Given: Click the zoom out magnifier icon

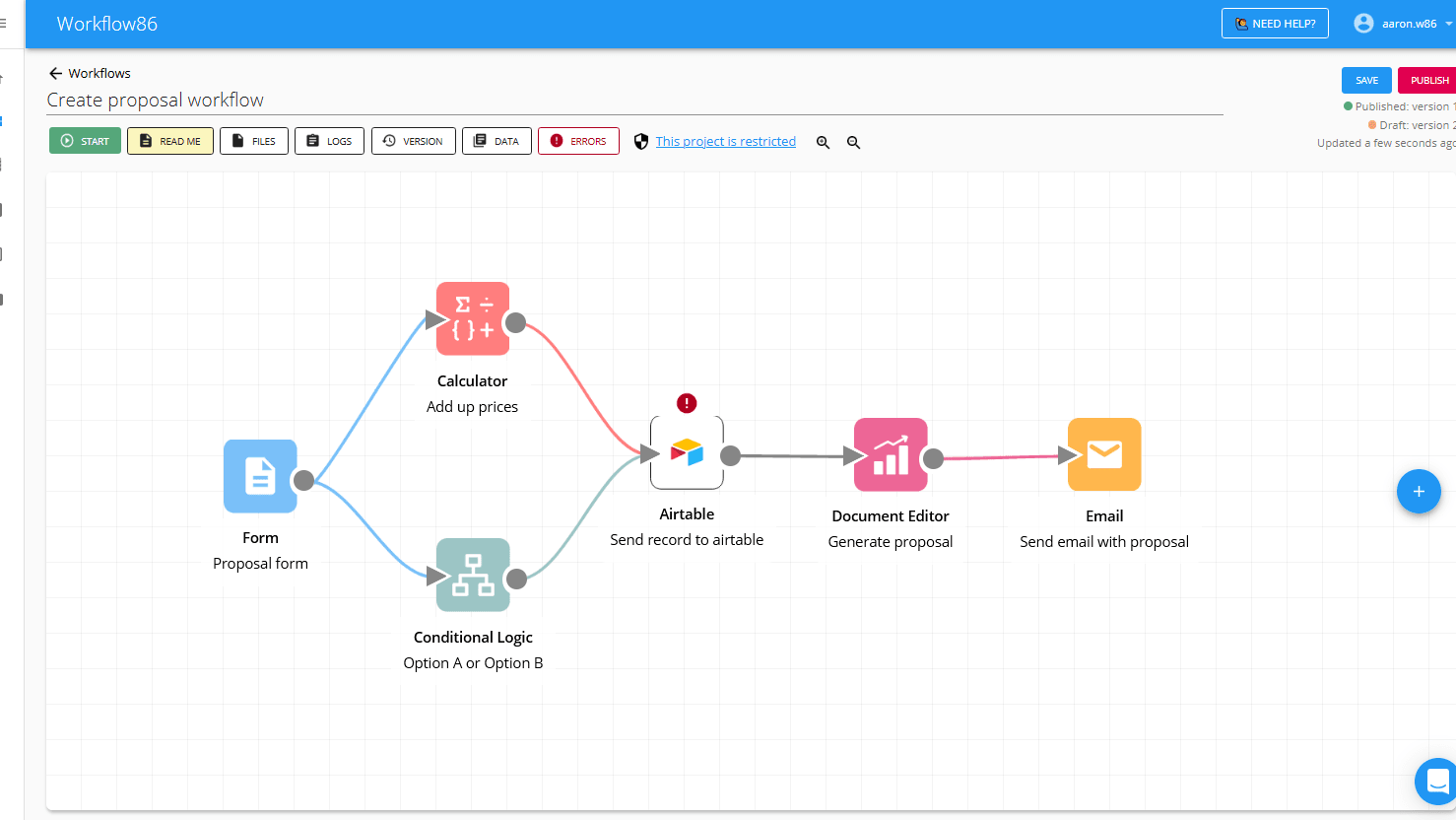Looking at the screenshot, I should tap(853, 142).
